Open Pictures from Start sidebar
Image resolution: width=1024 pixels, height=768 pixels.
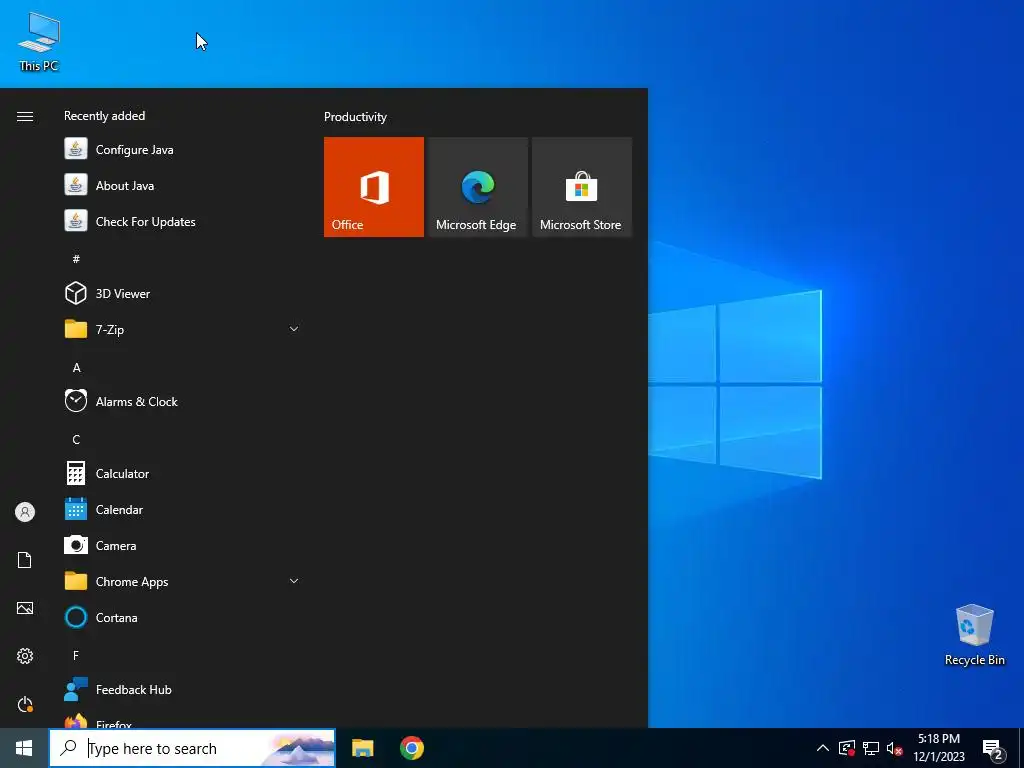point(25,608)
